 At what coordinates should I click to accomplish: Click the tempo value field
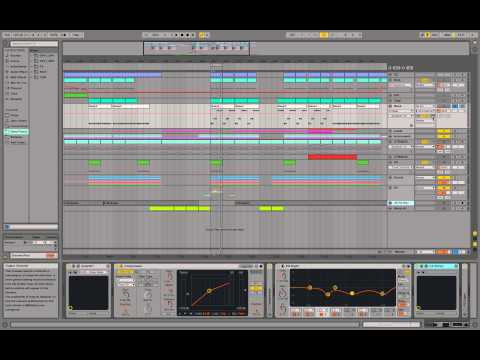[x=17, y=35]
